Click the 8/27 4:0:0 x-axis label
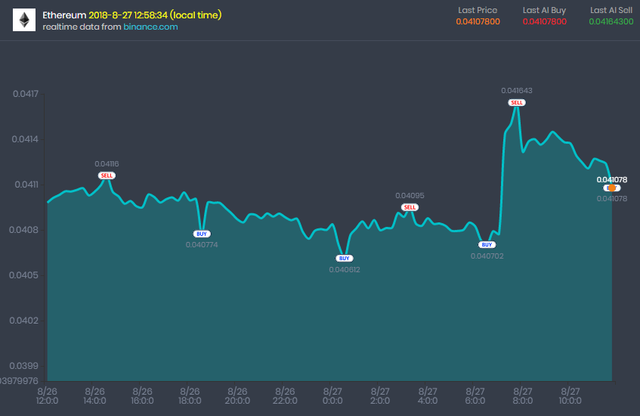Viewport: 640px width, 416px height. [428, 396]
